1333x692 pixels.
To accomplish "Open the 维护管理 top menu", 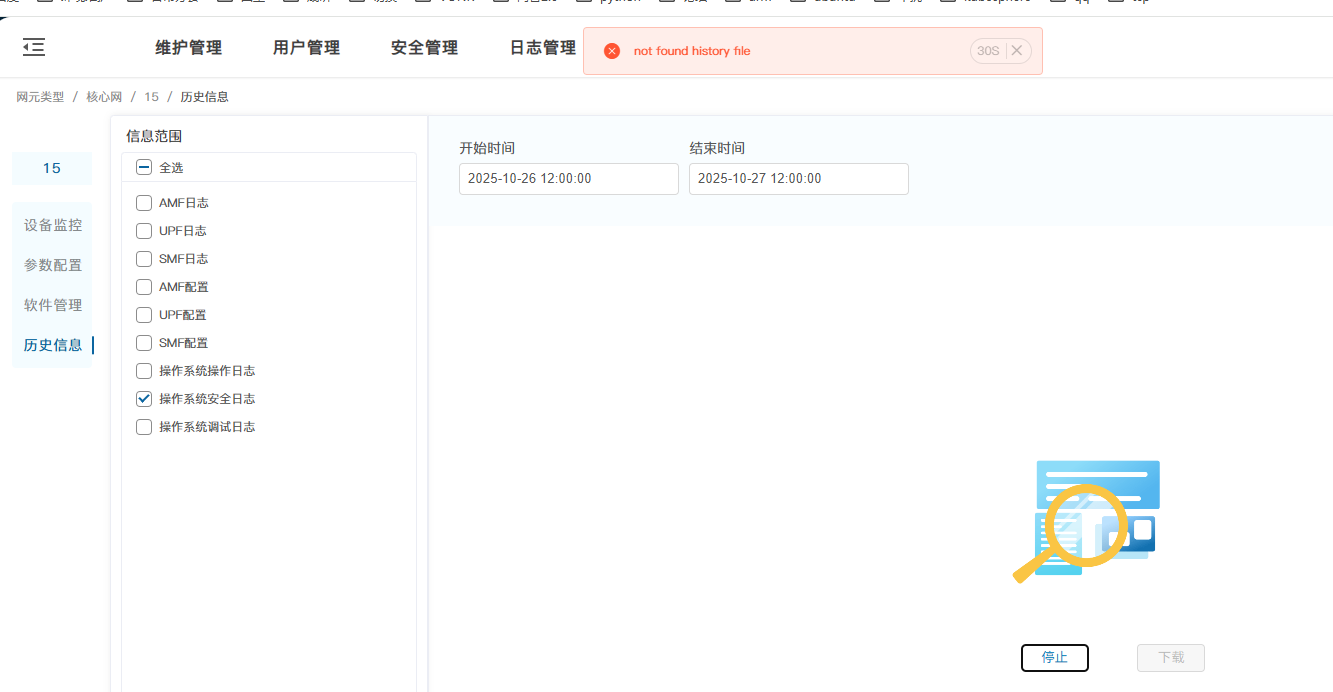I will [188, 48].
